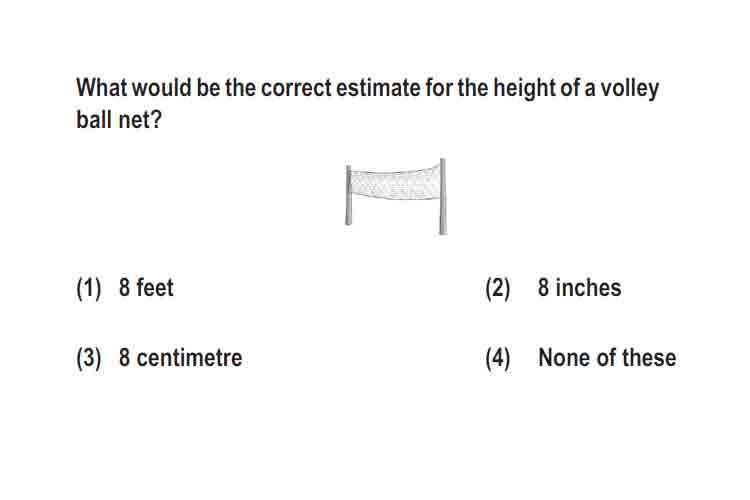
Task: Click the word "the" before "height"
Action: [473, 88]
